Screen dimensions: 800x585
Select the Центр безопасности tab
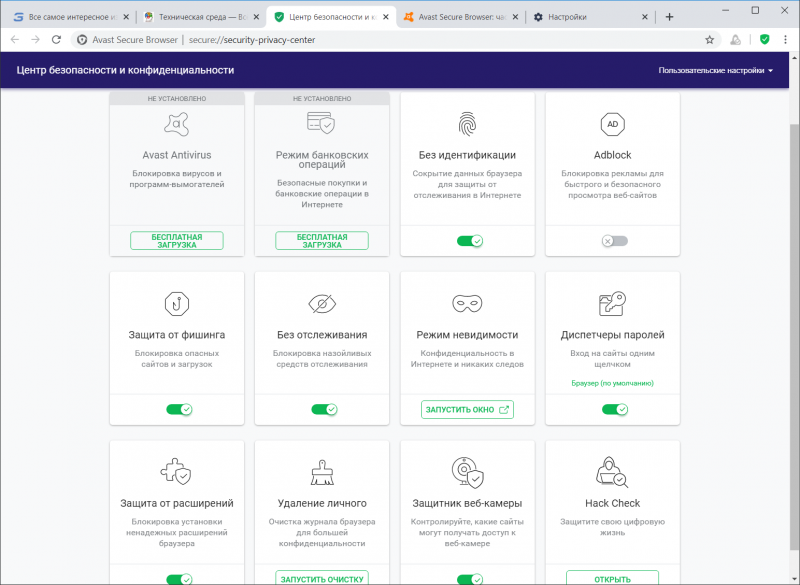tap(329, 17)
